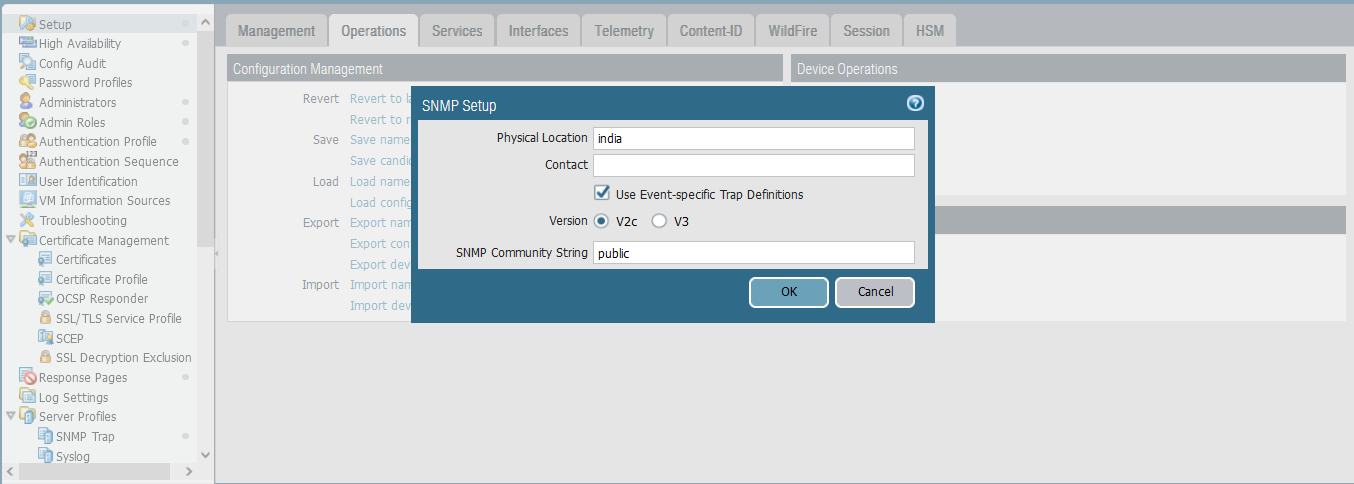Select Troubleshooting in the sidebar

coord(83,220)
